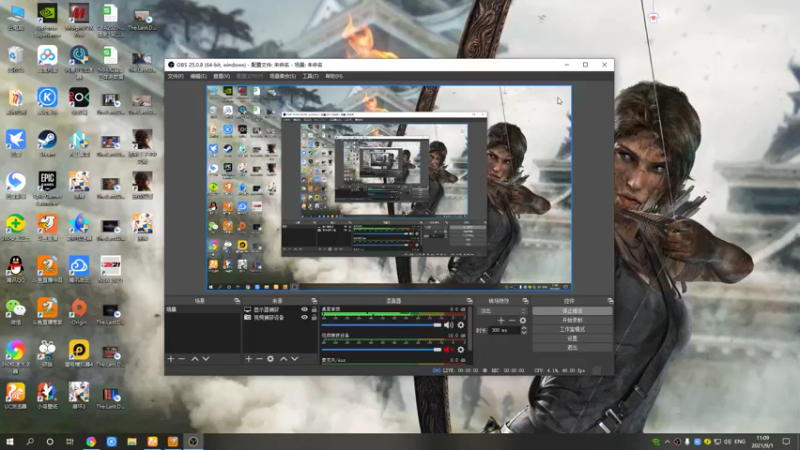Enable 工作室模式 studio mode
The height and width of the screenshot is (450, 800).
pyautogui.click(x=572, y=329)
